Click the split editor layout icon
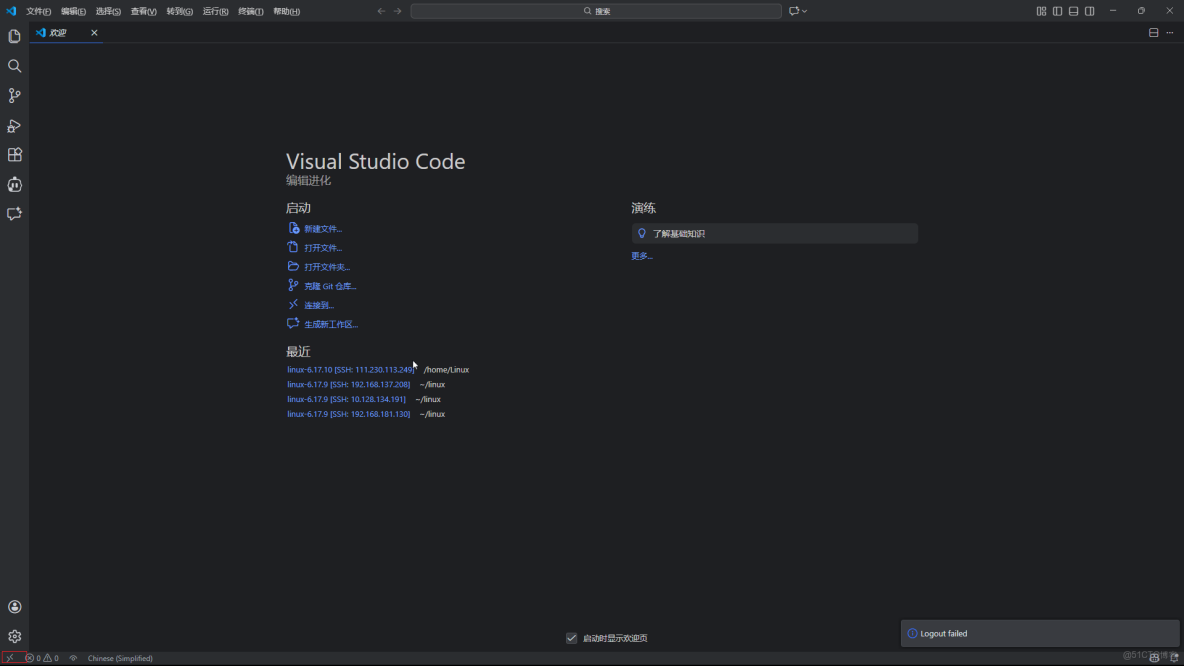Image resolution: width=1184 pixels, height=666 pixels. point(1153,33)
